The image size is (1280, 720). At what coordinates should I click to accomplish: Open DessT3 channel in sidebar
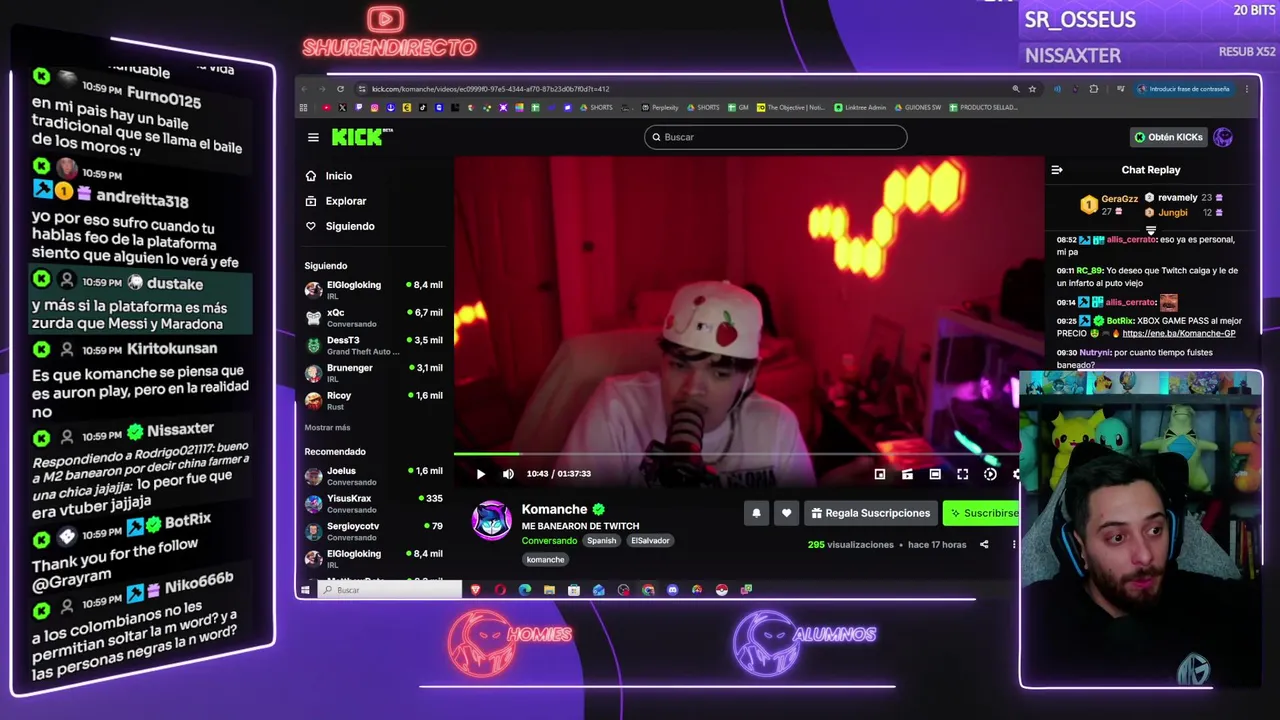click(373, 345)
